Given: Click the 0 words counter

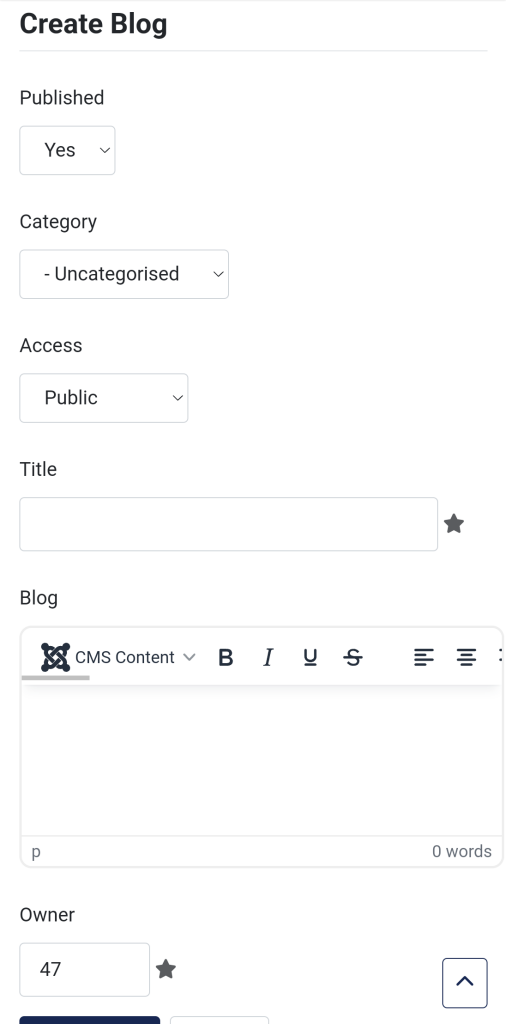Looking at the screenshot, I should tap(462, 852).
